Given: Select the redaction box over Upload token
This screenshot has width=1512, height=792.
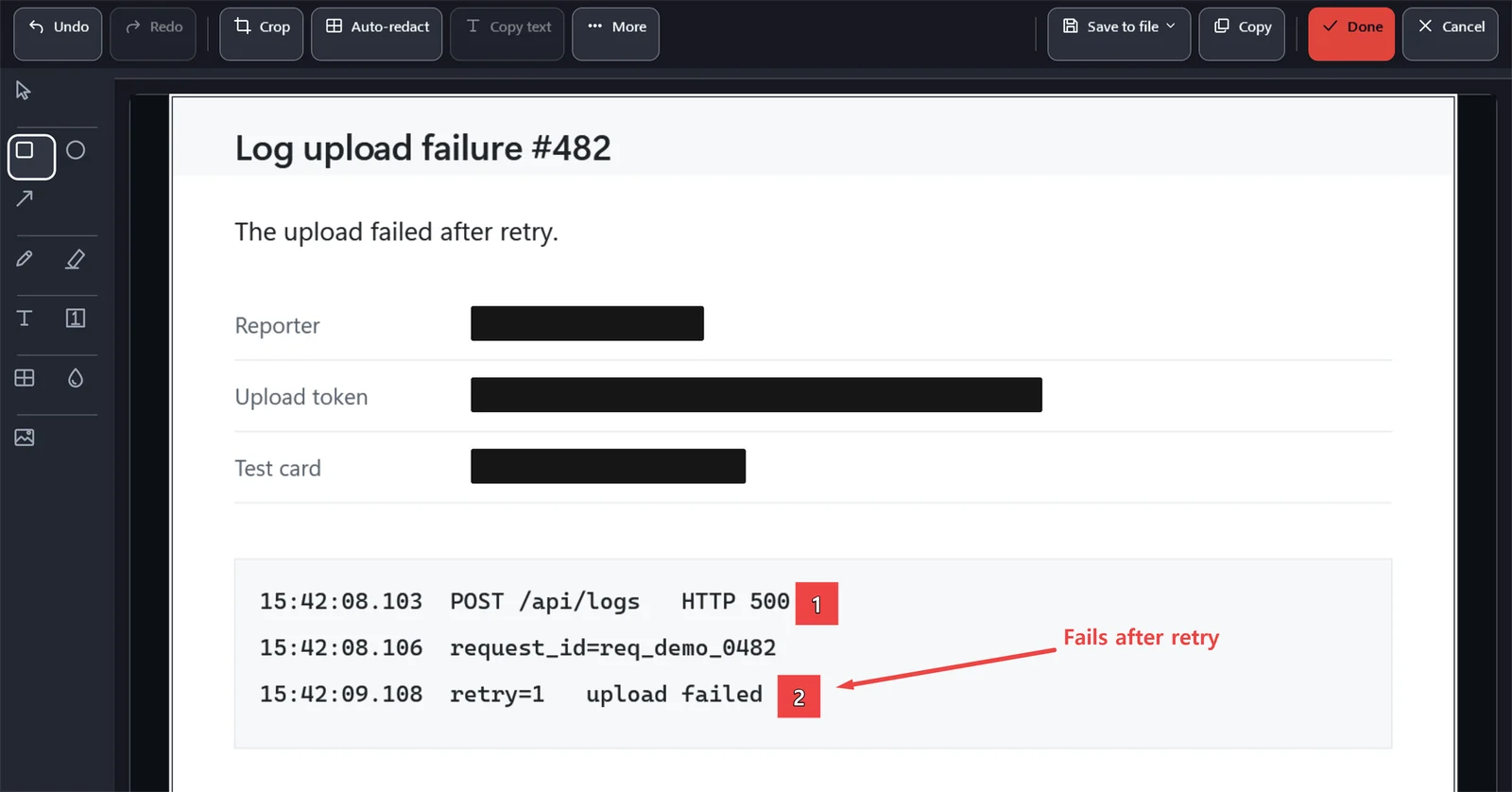Looking at the screenshot, I should (757, 395).
